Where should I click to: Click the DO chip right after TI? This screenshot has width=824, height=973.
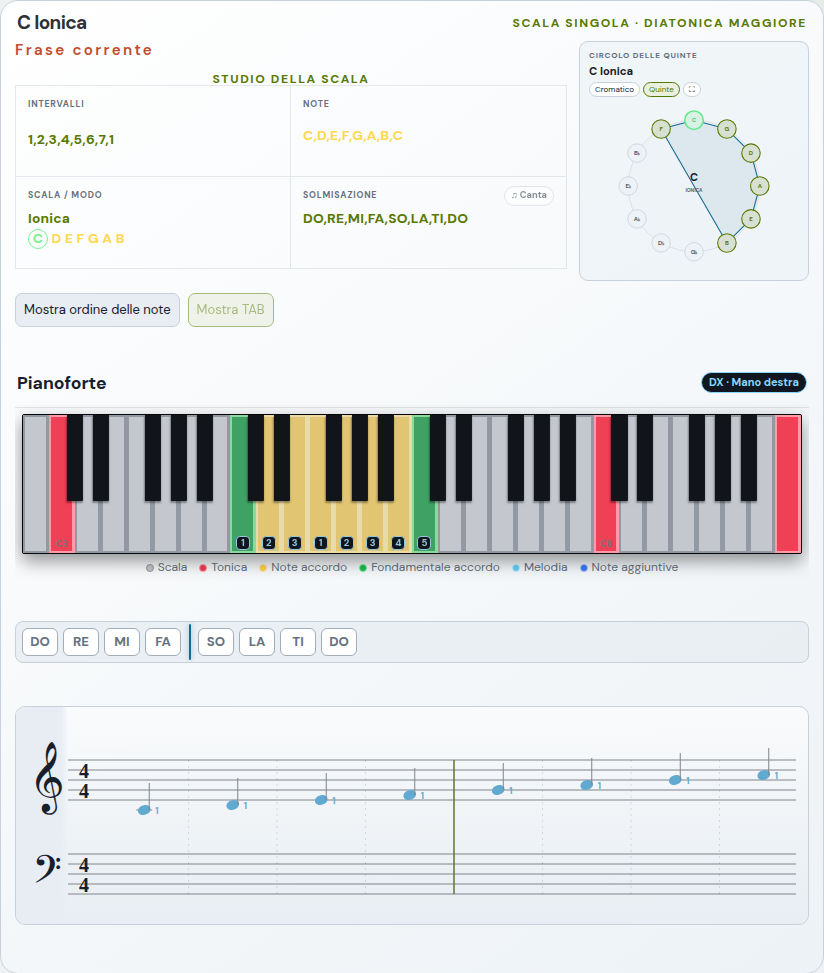339,642
